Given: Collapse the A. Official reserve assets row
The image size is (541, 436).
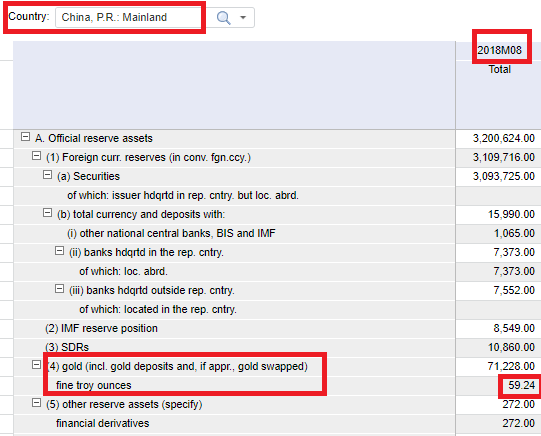Looking at the screenshot, I should pos(25,137).
